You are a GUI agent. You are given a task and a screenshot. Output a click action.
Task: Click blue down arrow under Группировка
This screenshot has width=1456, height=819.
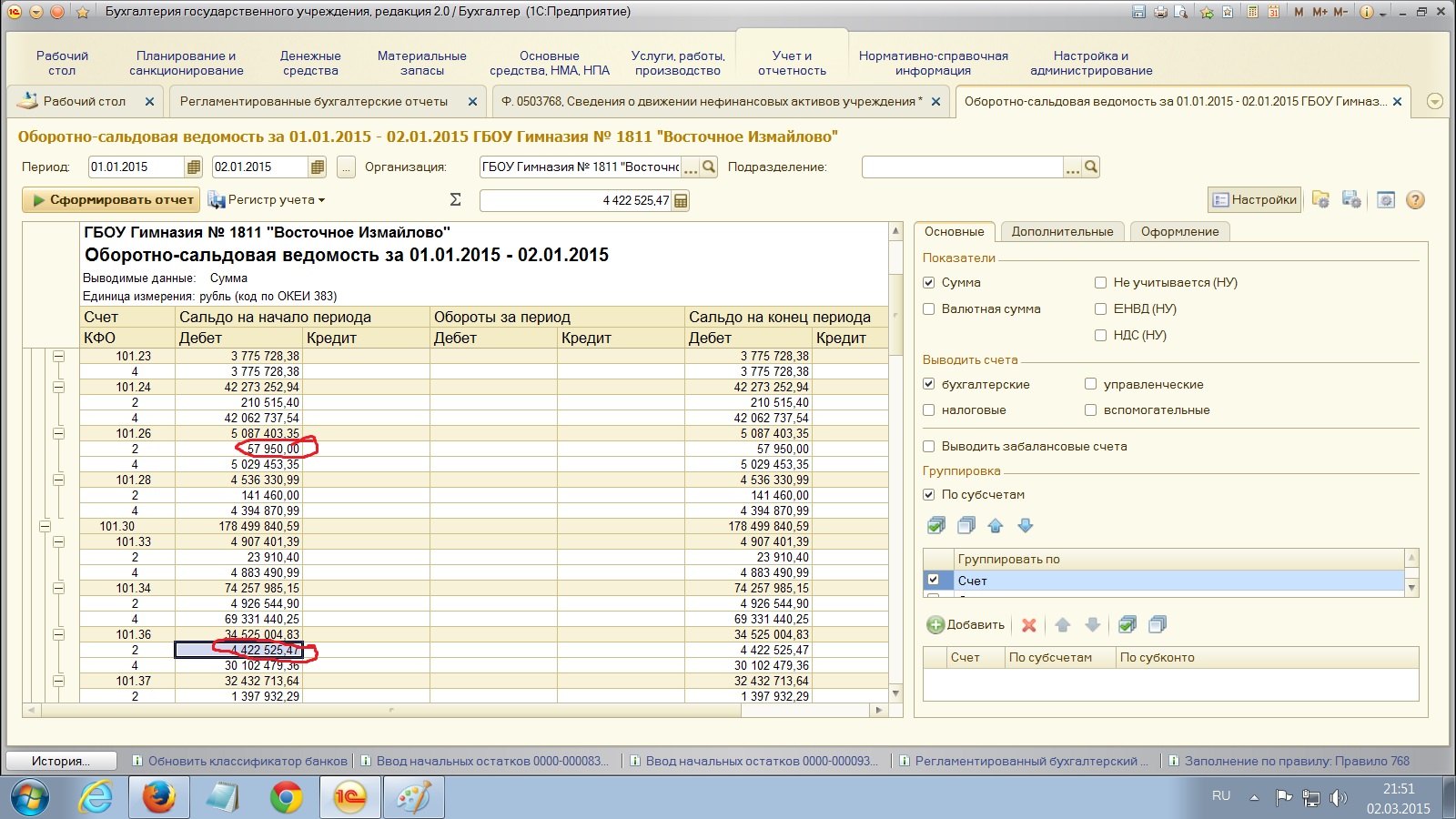(1026, 526)
